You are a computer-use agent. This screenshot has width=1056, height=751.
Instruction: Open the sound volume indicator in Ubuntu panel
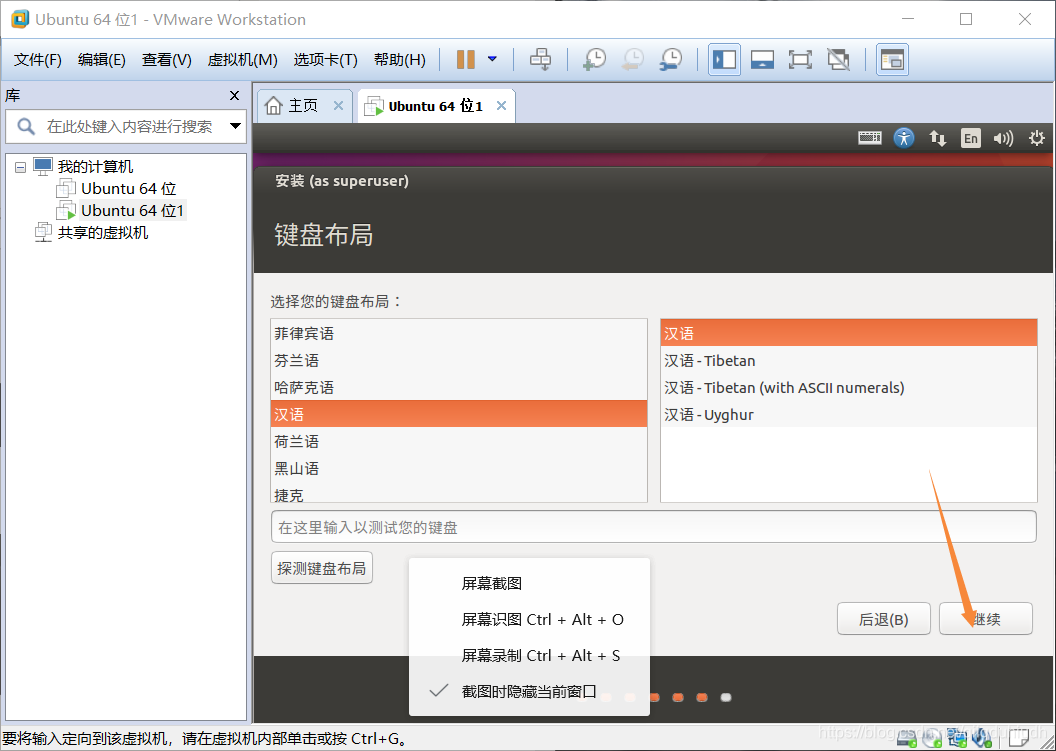click(x=1003, y=138)
